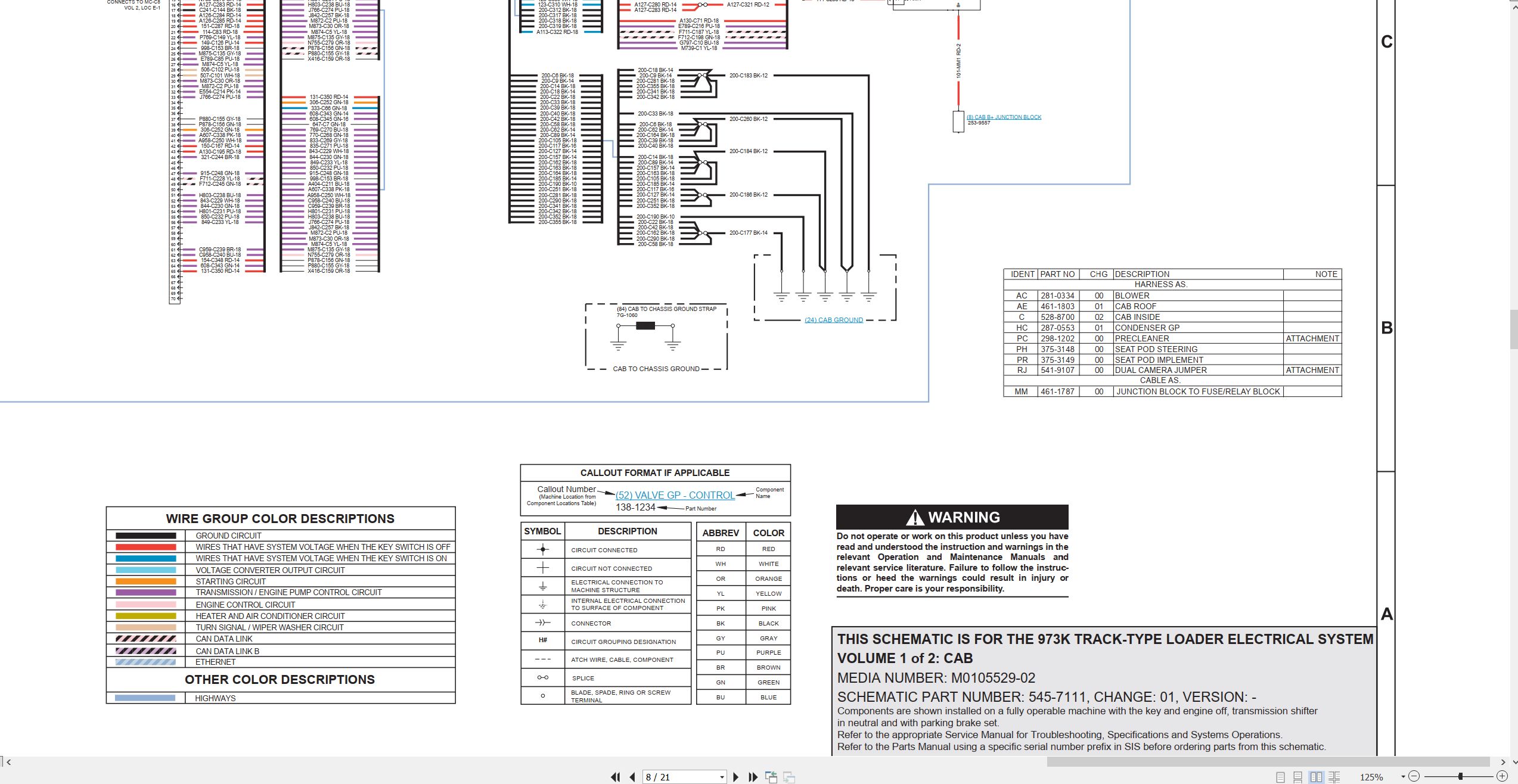Click the SCHEMATIC PART NUMBER 545-7111 text

click(1047, 697)
